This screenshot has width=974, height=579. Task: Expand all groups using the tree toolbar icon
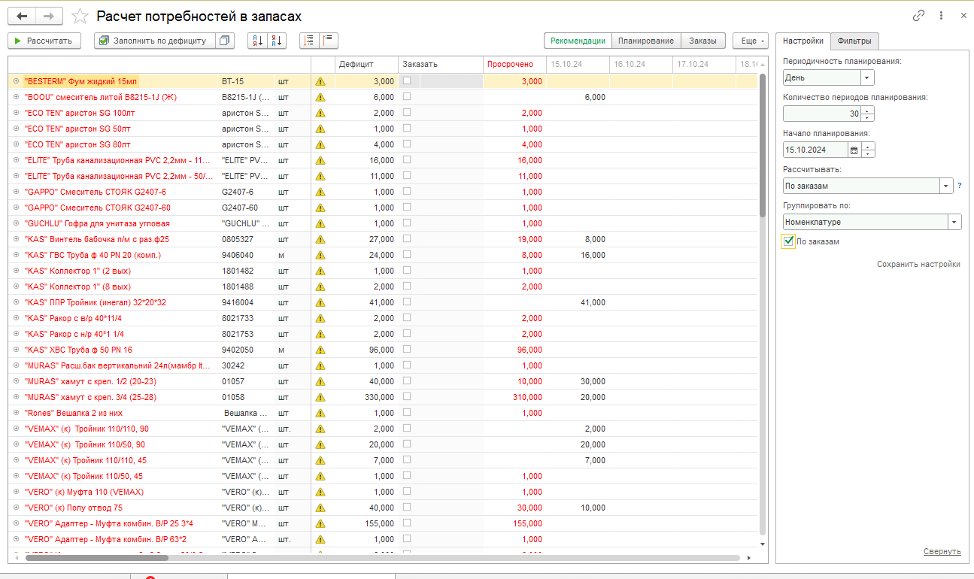pyautogui.click(x=307, y=41)
